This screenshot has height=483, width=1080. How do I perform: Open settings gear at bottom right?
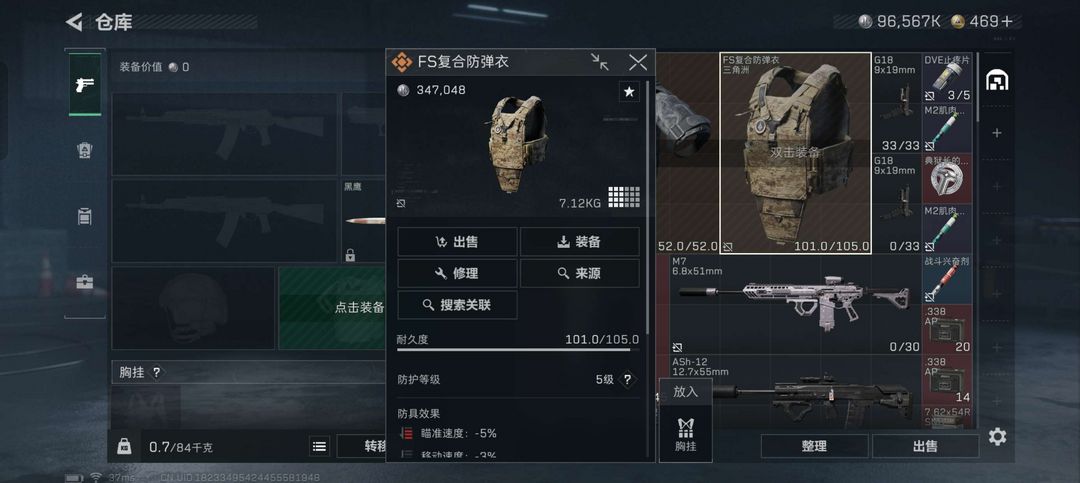tap(997, 436)
